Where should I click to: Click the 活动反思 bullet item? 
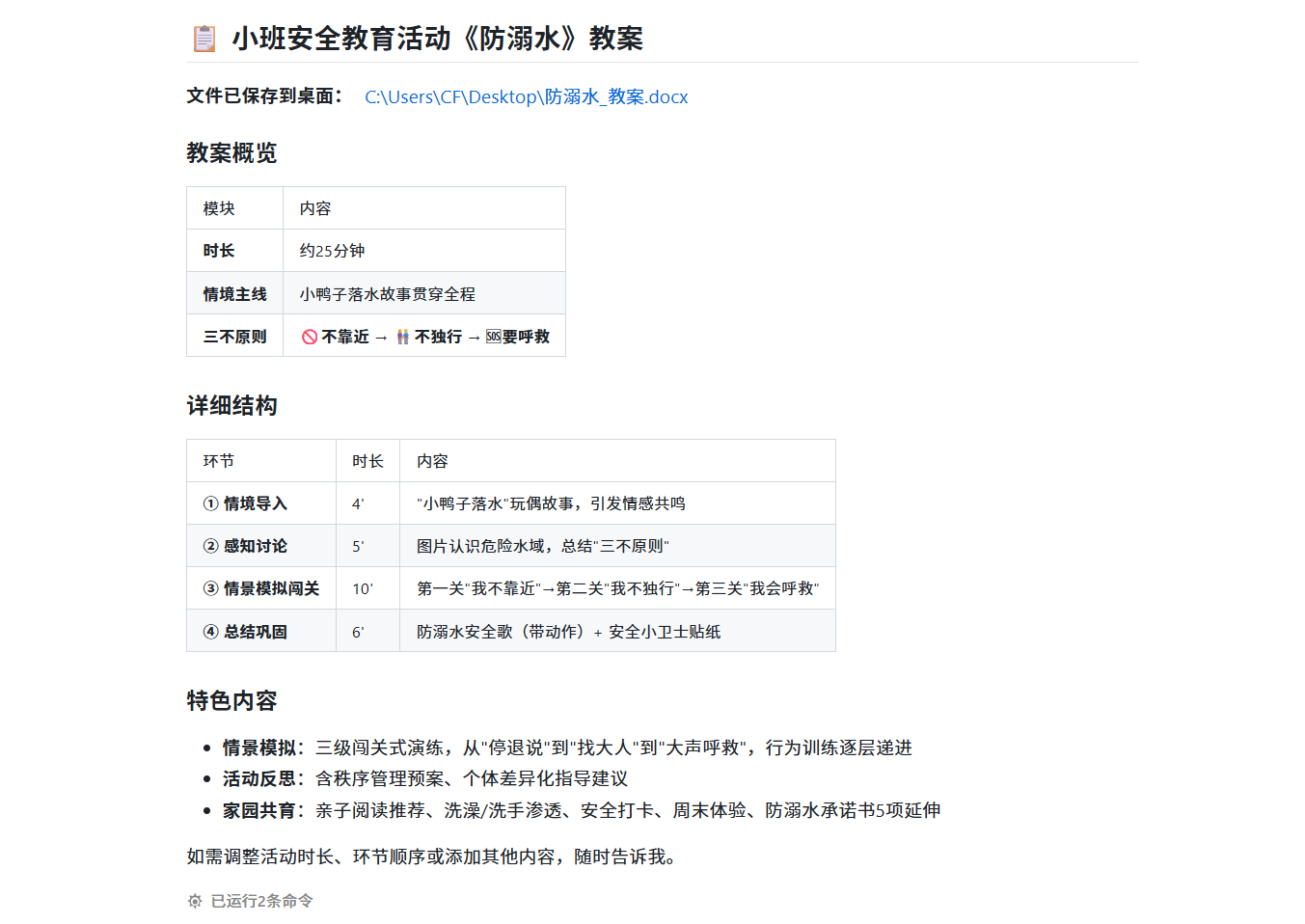(425, 778)
